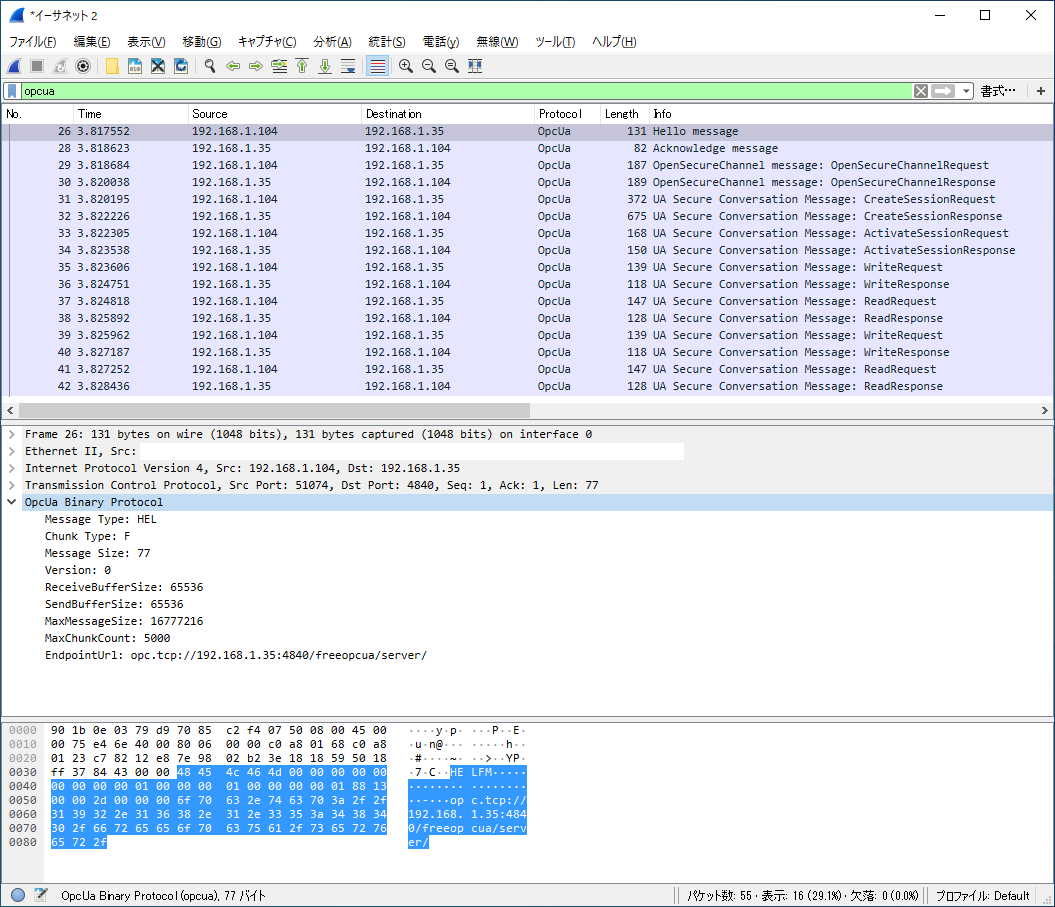This screenshot has height=907, width=1055.
Task: Open the ヘルプ(H) menu
Action: pyautogui.click(x=614, y=42)
